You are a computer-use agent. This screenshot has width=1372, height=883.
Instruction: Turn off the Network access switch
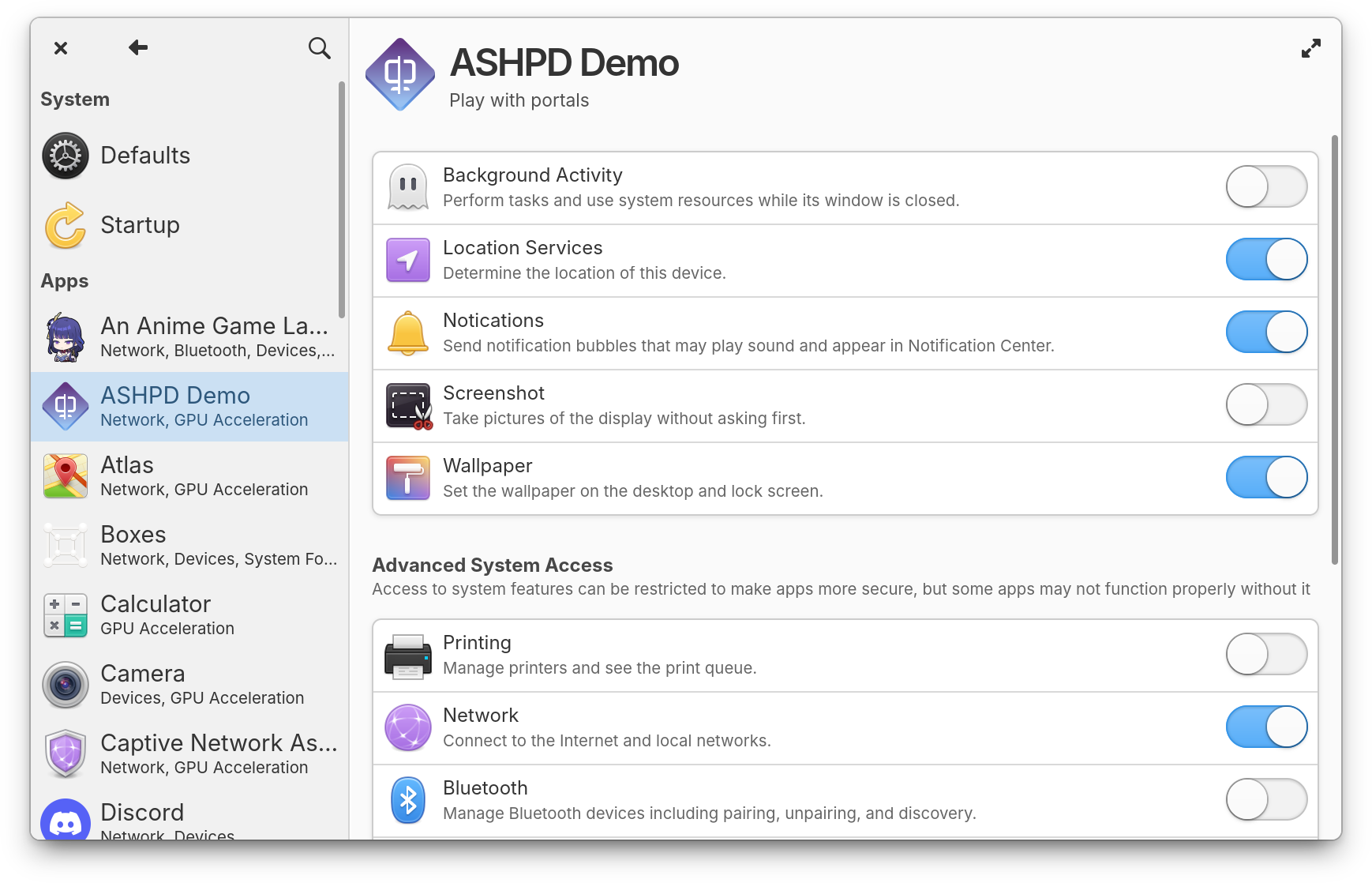tap(1266, 727)
